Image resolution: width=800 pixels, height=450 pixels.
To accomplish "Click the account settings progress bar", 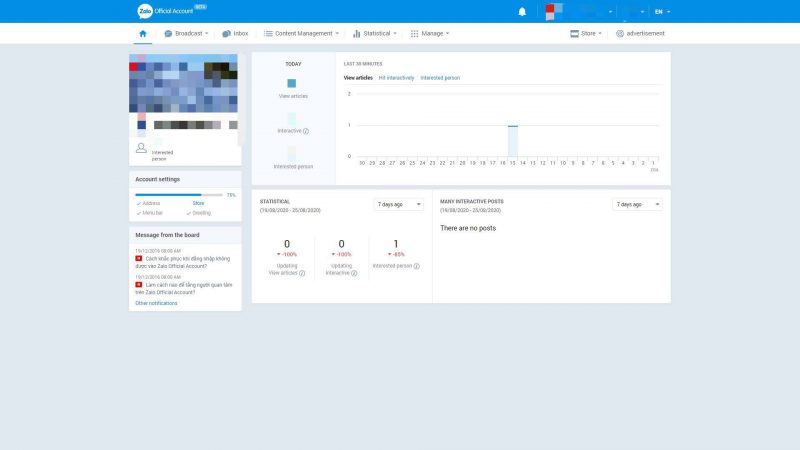I will click(178, 195).
